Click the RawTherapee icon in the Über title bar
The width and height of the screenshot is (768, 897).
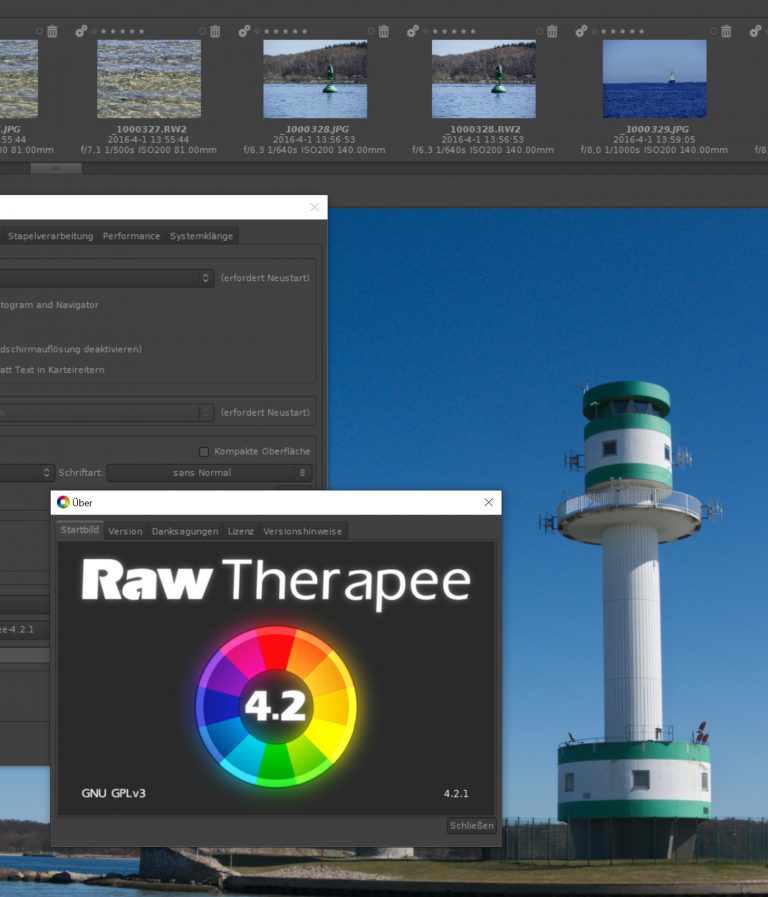point(63,502)
